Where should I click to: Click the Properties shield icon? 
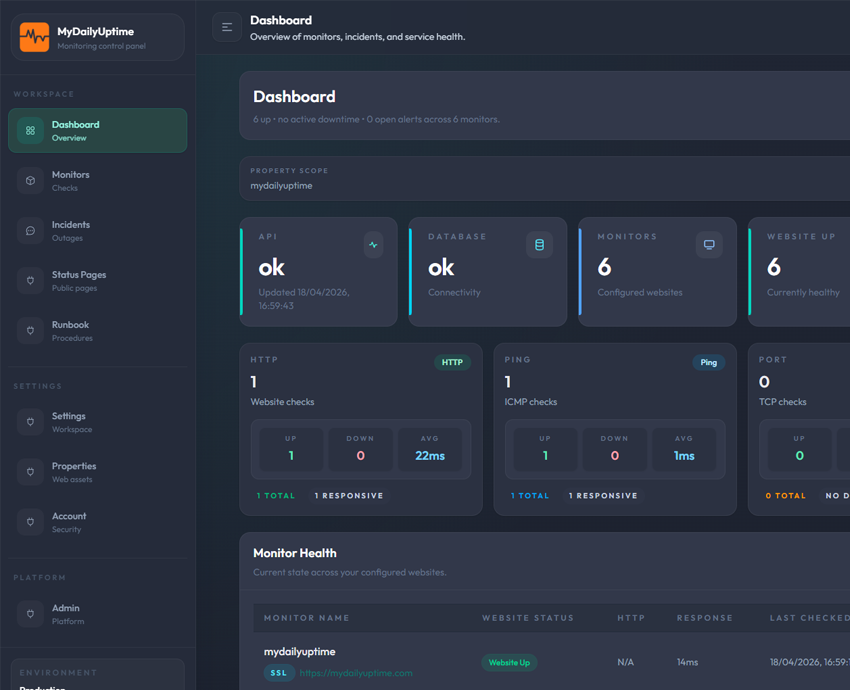click(30, 472)
